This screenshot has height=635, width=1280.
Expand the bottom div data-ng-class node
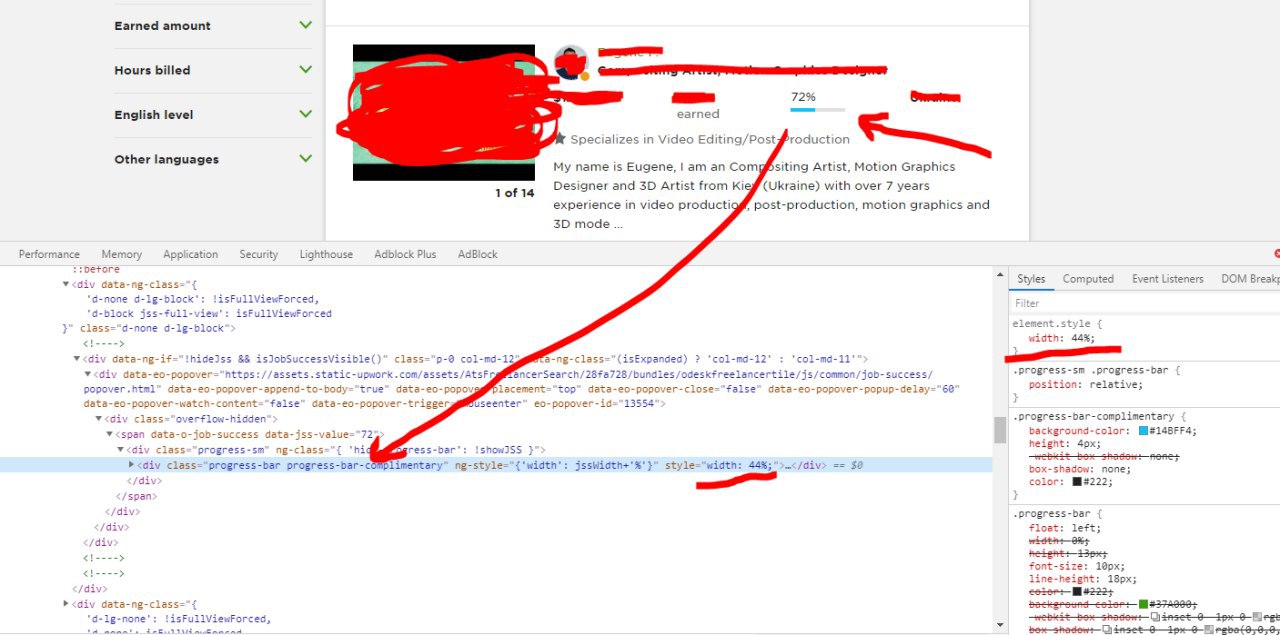(66, 604)
